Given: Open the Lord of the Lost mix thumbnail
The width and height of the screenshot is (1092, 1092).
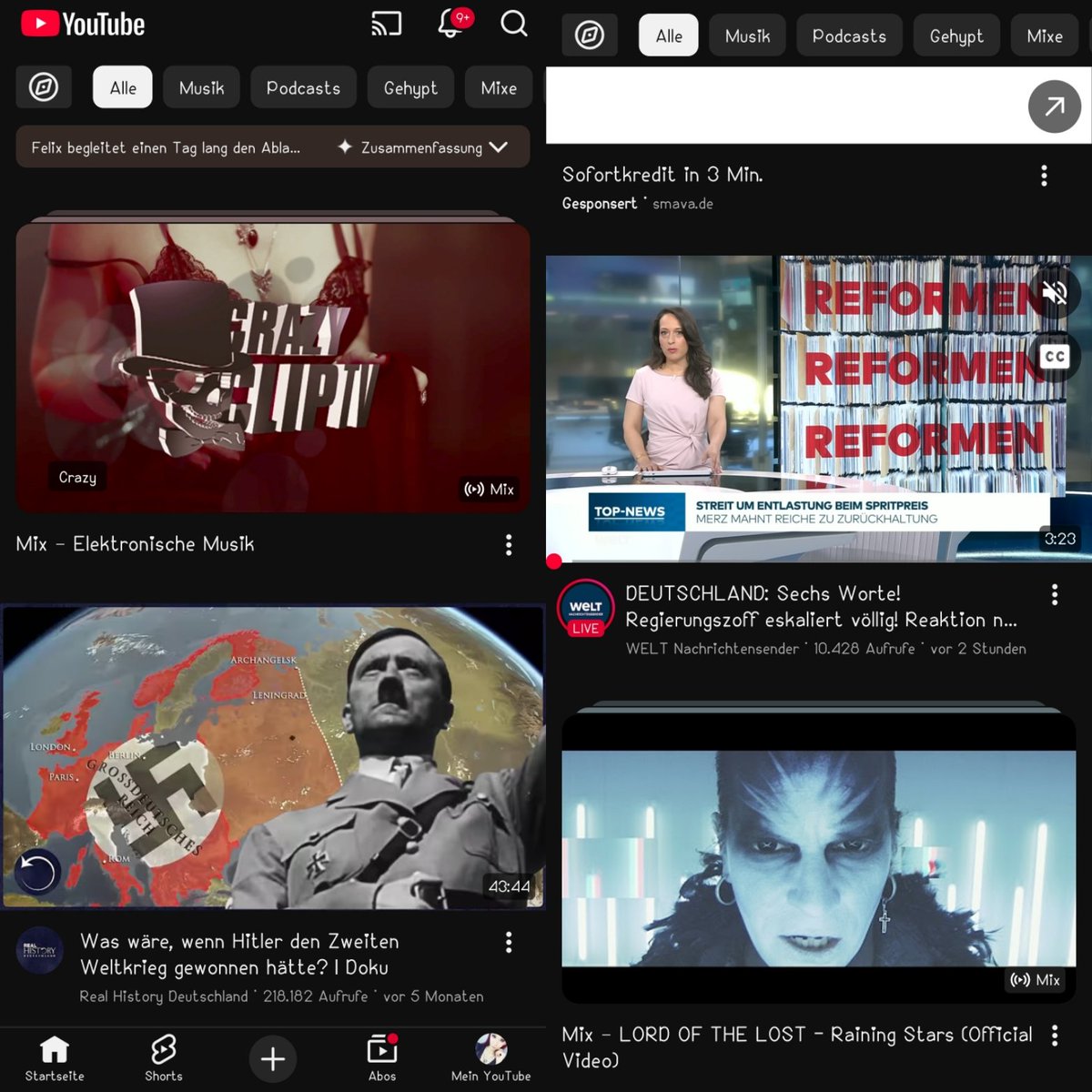Looking at the screenshot, I should pos(819,857).
